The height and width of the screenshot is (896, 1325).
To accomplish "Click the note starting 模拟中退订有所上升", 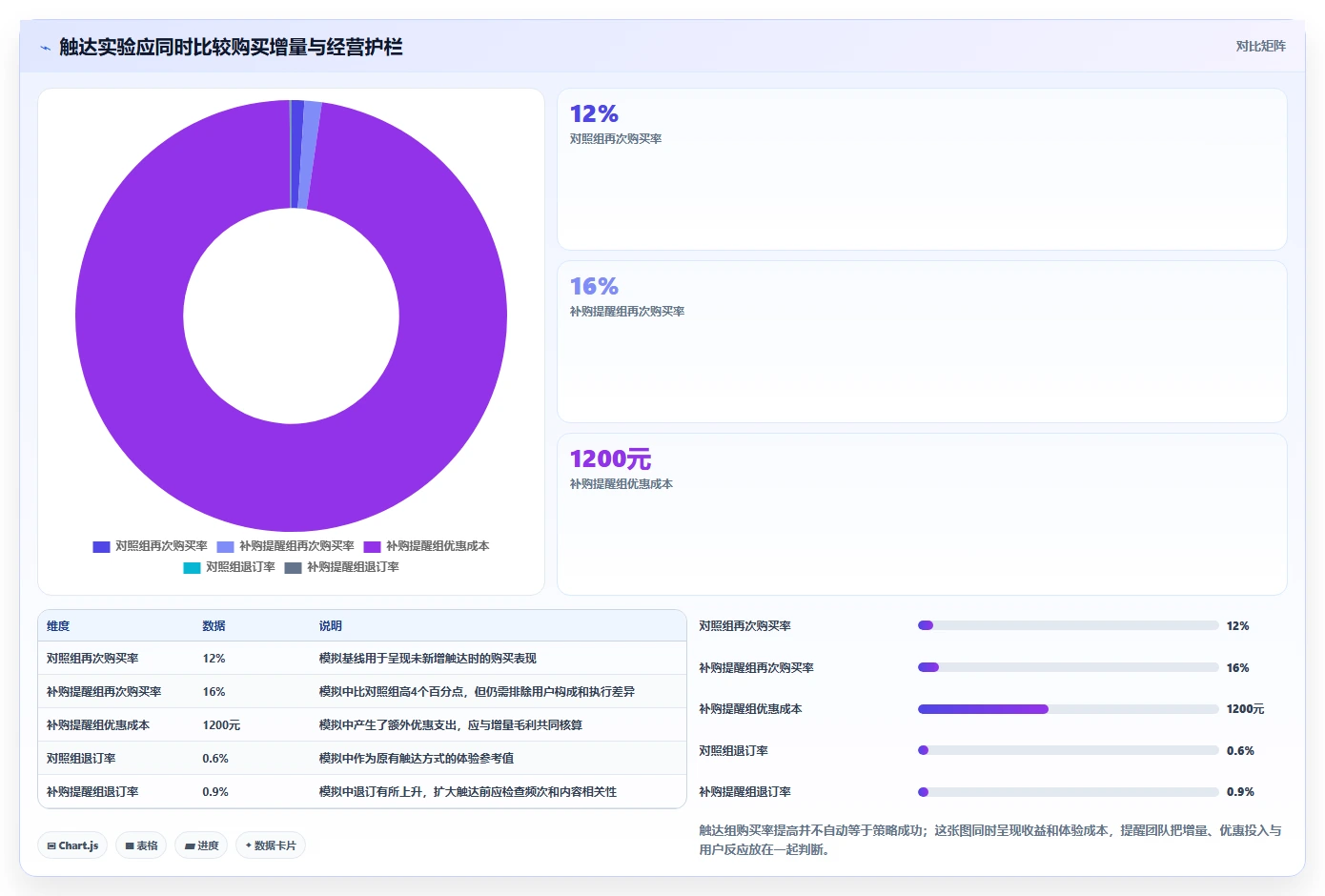I will click(x=467, y=792).
